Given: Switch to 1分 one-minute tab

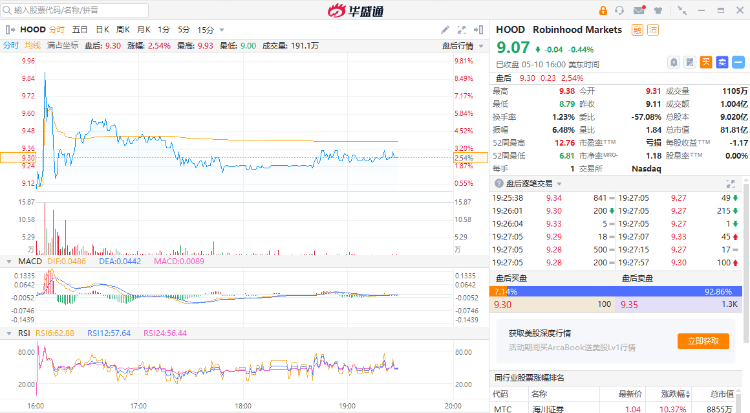Looking at the screenshot, I should (164, 30).
